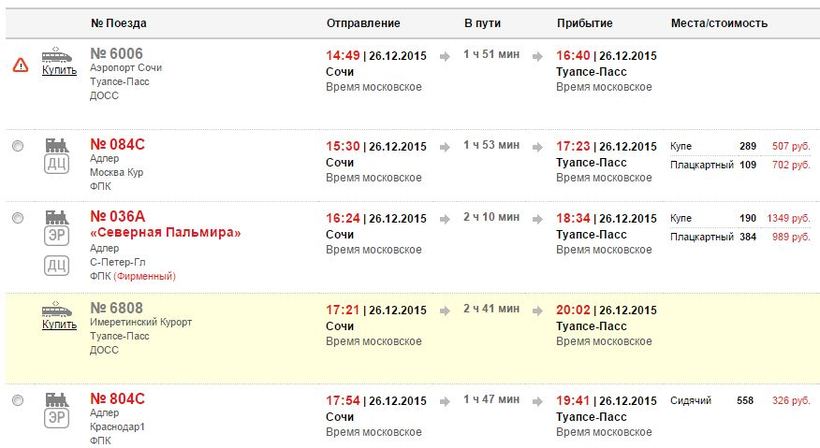Select the radio button for train 084С

coord(17,147)
